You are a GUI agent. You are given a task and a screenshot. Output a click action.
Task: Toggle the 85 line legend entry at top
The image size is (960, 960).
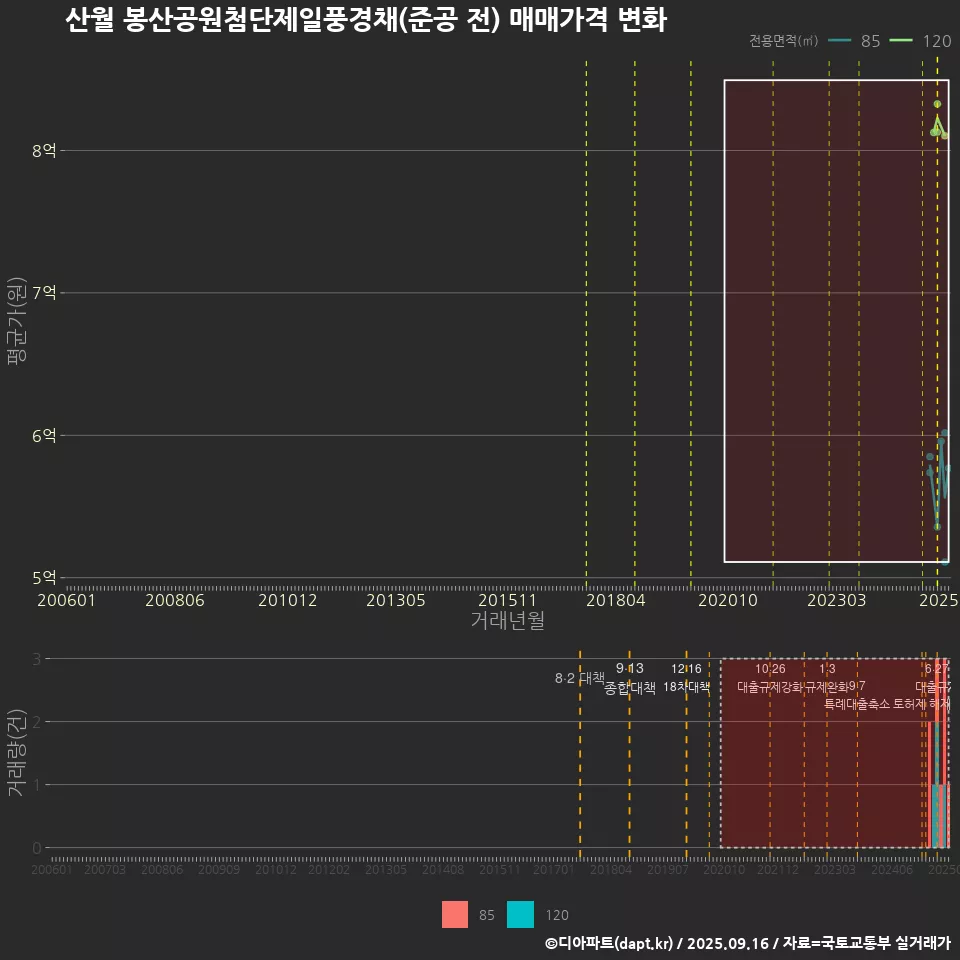click(x=854, y=41)
